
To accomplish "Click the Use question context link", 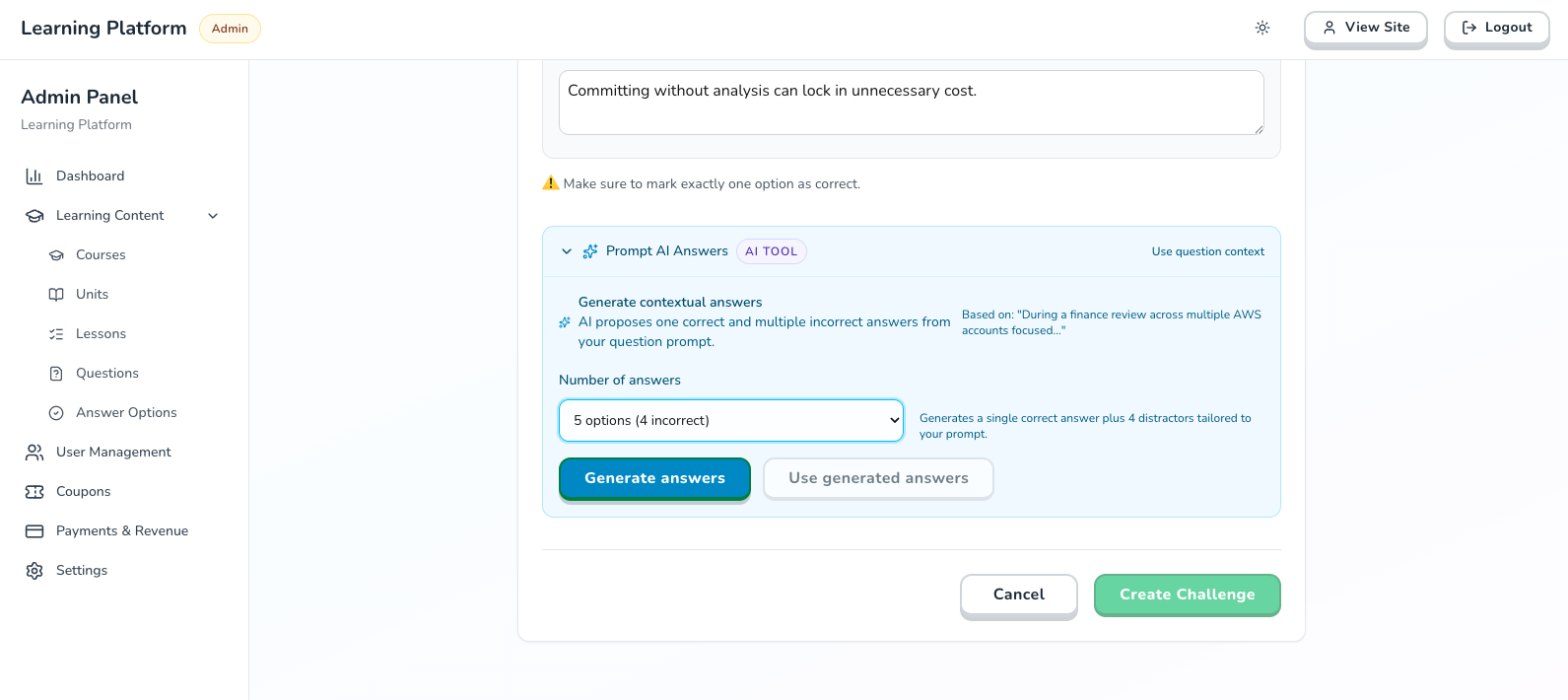I will tap(1207, 251).
